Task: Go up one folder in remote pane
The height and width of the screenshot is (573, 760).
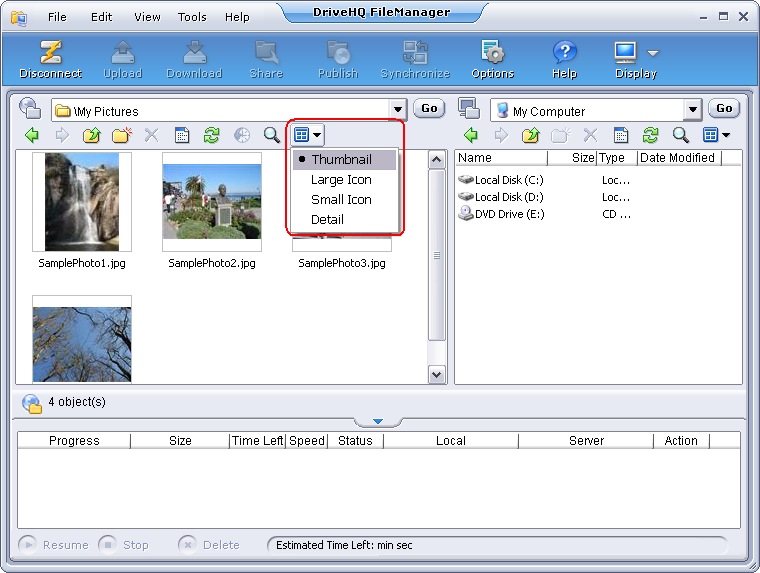Action: click(x=92, y=135)
